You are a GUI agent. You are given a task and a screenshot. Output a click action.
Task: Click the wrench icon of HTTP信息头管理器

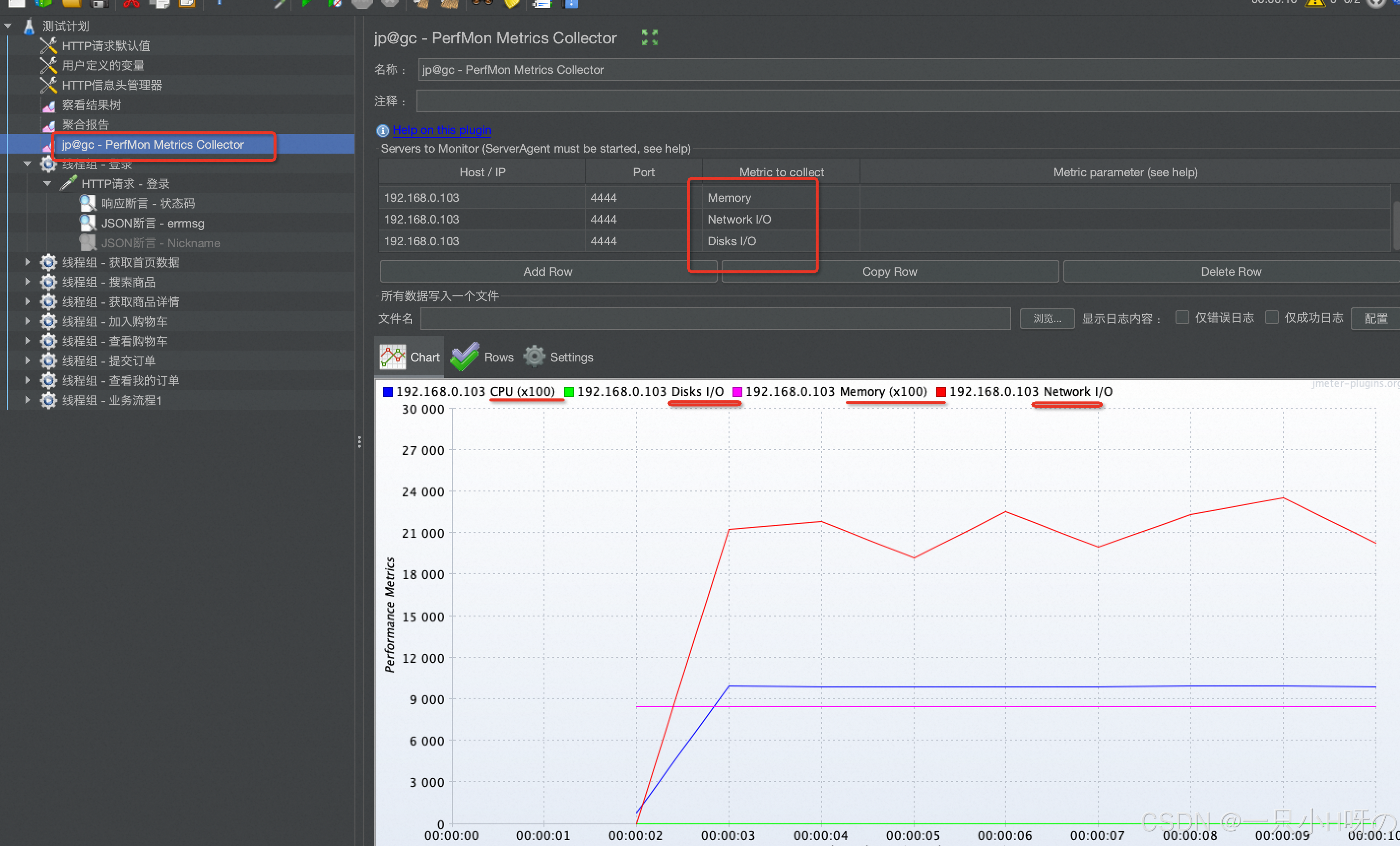[x=49, y=85]
